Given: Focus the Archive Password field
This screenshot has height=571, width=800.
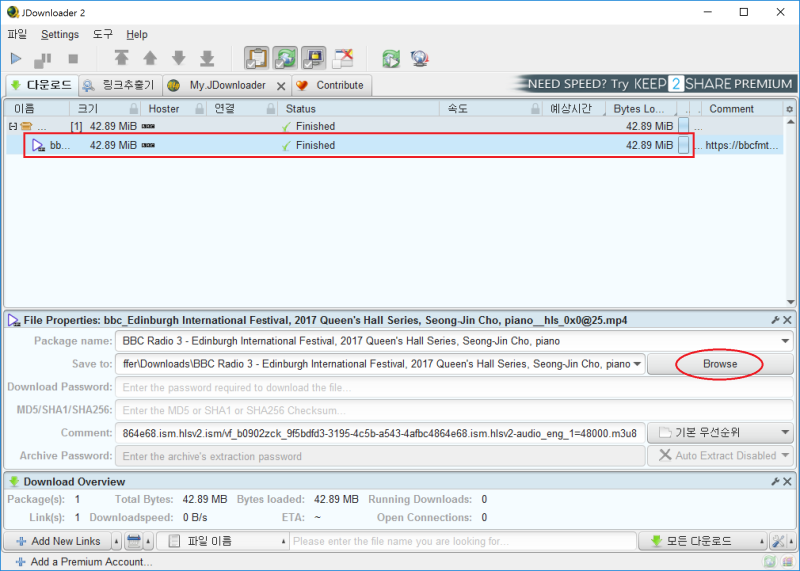Looking at the screenshot, I should [380, 456].
